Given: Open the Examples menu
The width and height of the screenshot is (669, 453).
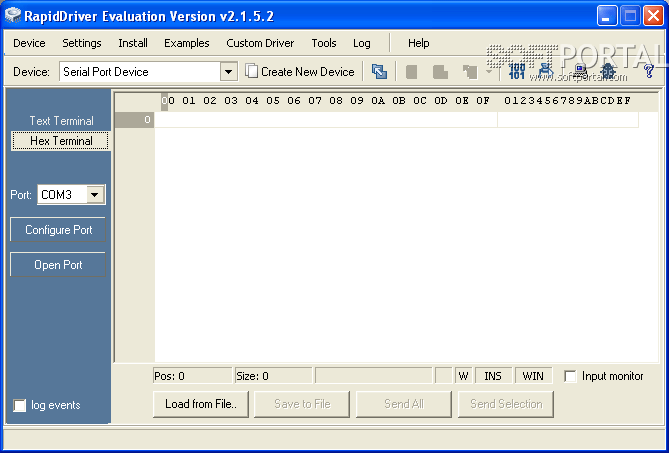Looking at the screenshot, I should click(186, 43).
